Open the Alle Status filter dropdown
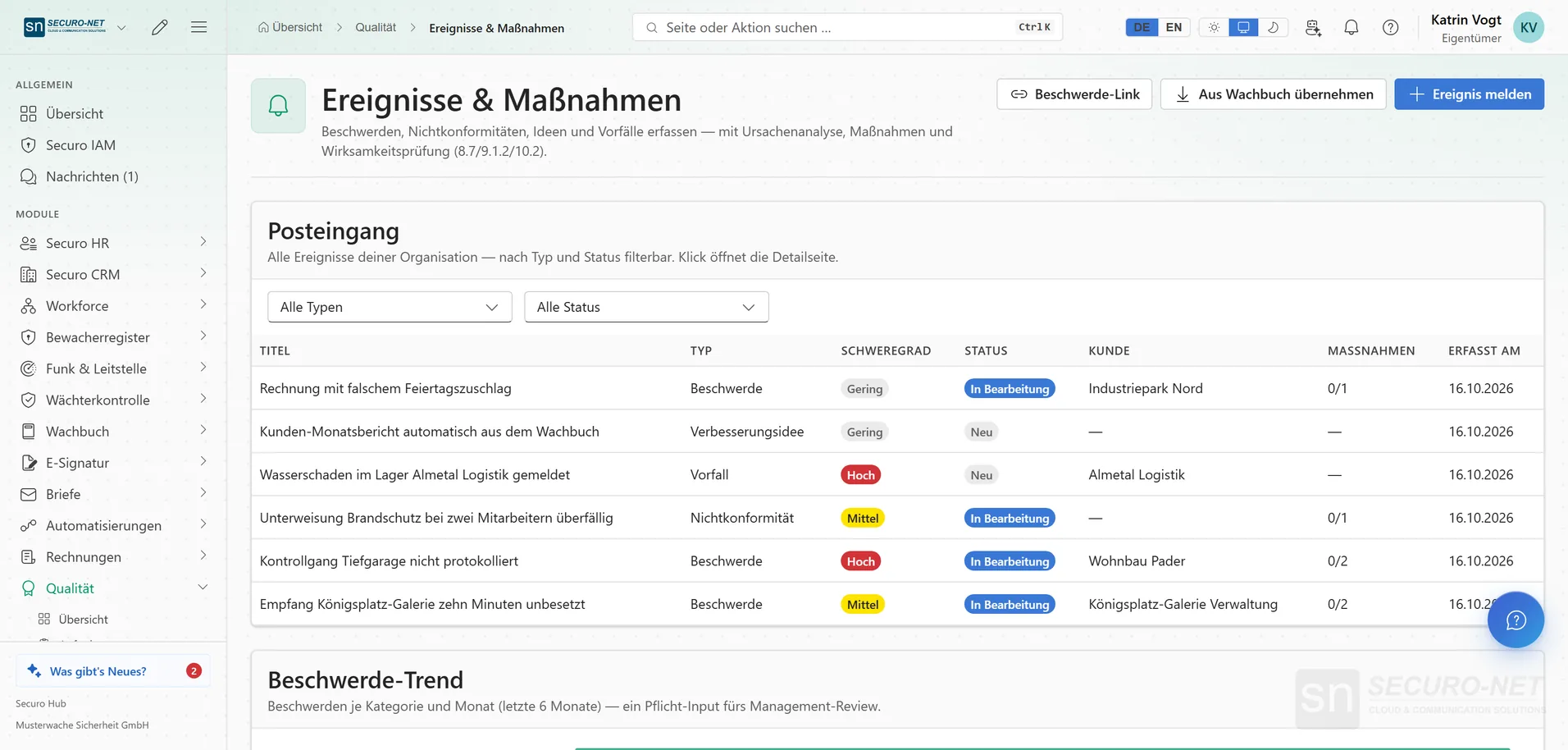Image resolution: width=1568 pixels, height=750 pixels. [x=646, y=307]
